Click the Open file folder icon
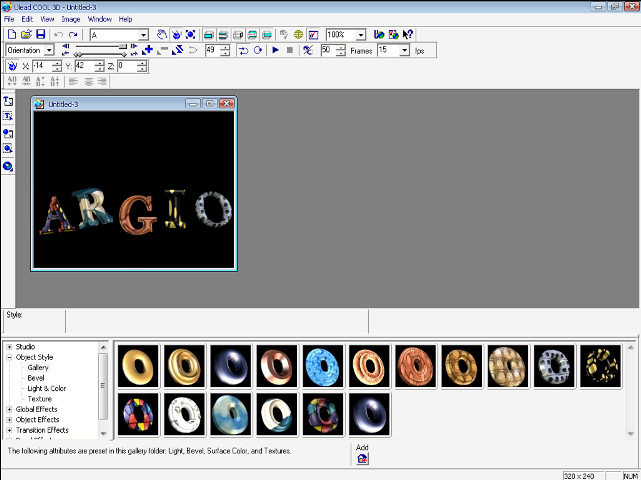The image size is (641, 480). pos(26,35)
